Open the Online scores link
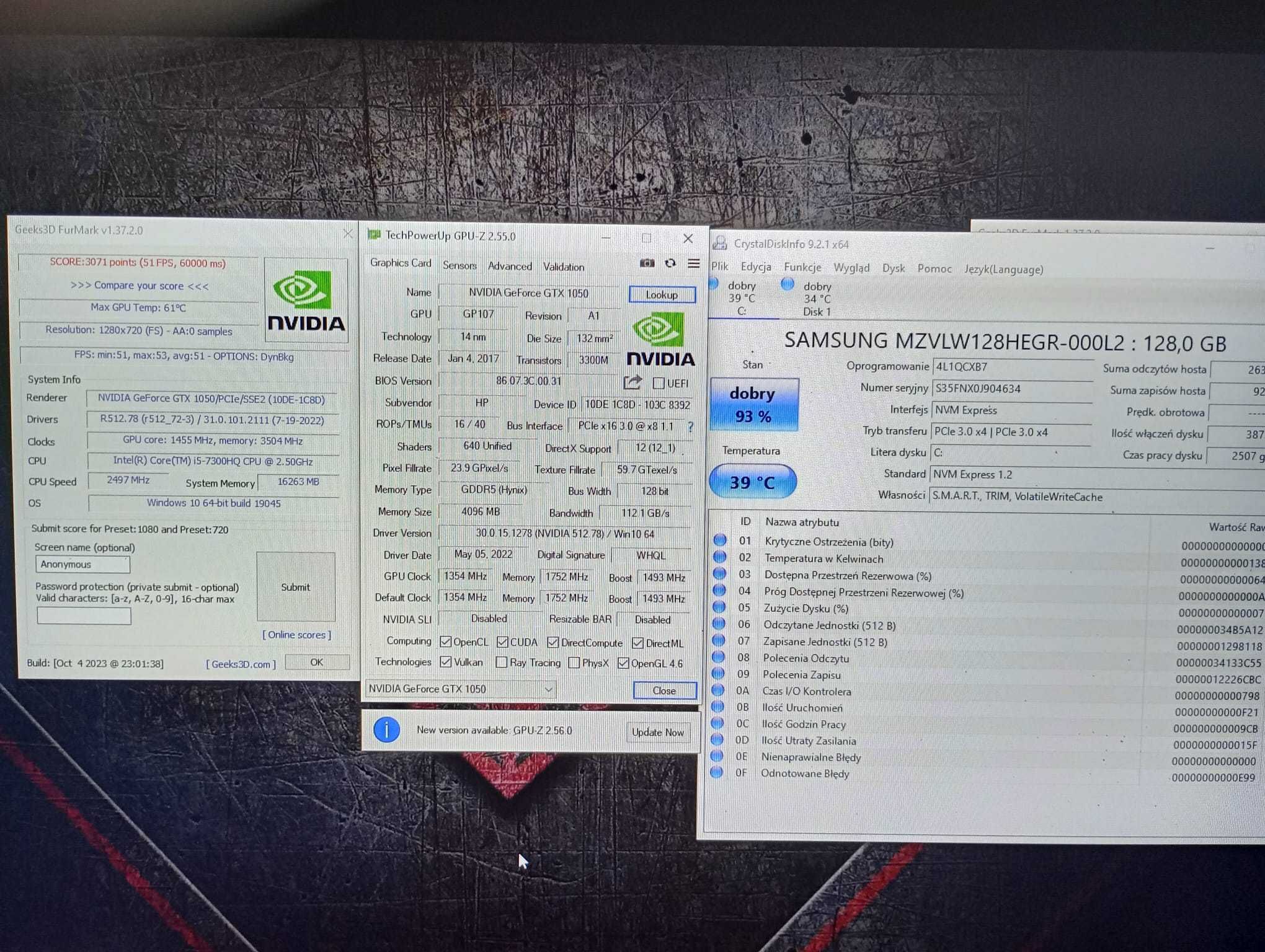 pos(297,635)
